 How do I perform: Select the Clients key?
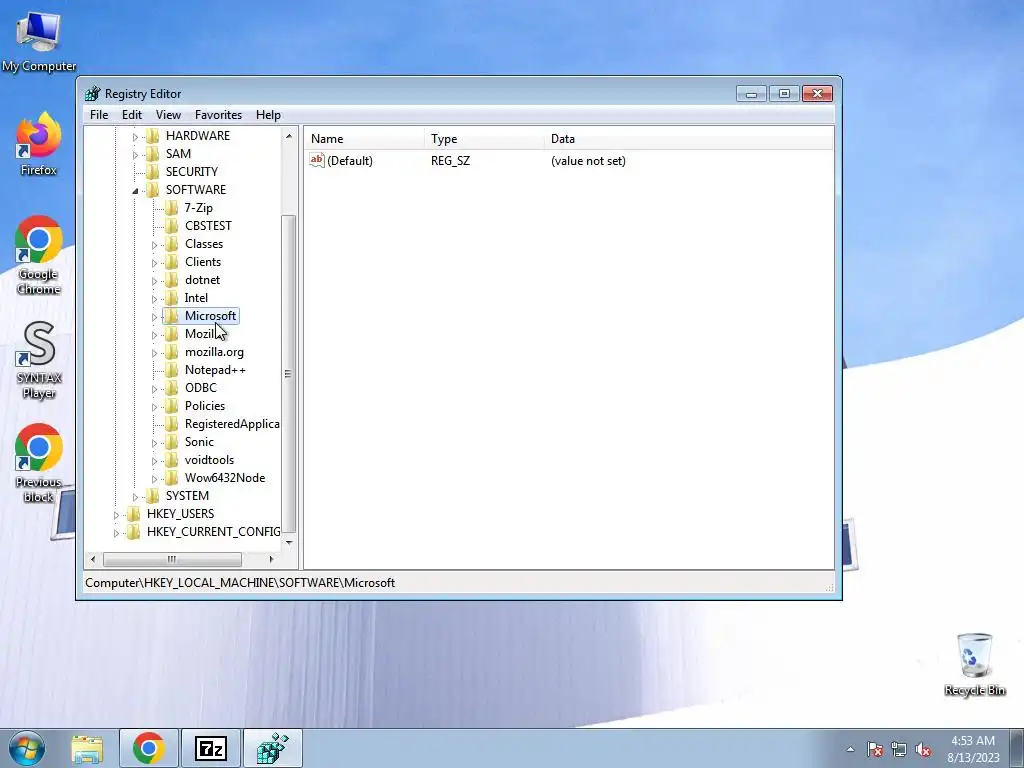coord(203,262)
